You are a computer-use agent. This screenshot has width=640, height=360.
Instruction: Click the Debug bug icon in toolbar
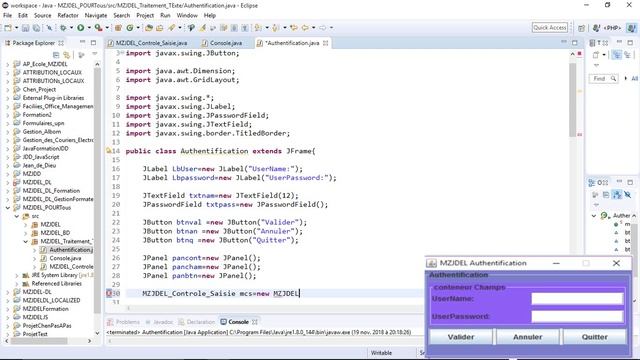(x=63, y=28)
